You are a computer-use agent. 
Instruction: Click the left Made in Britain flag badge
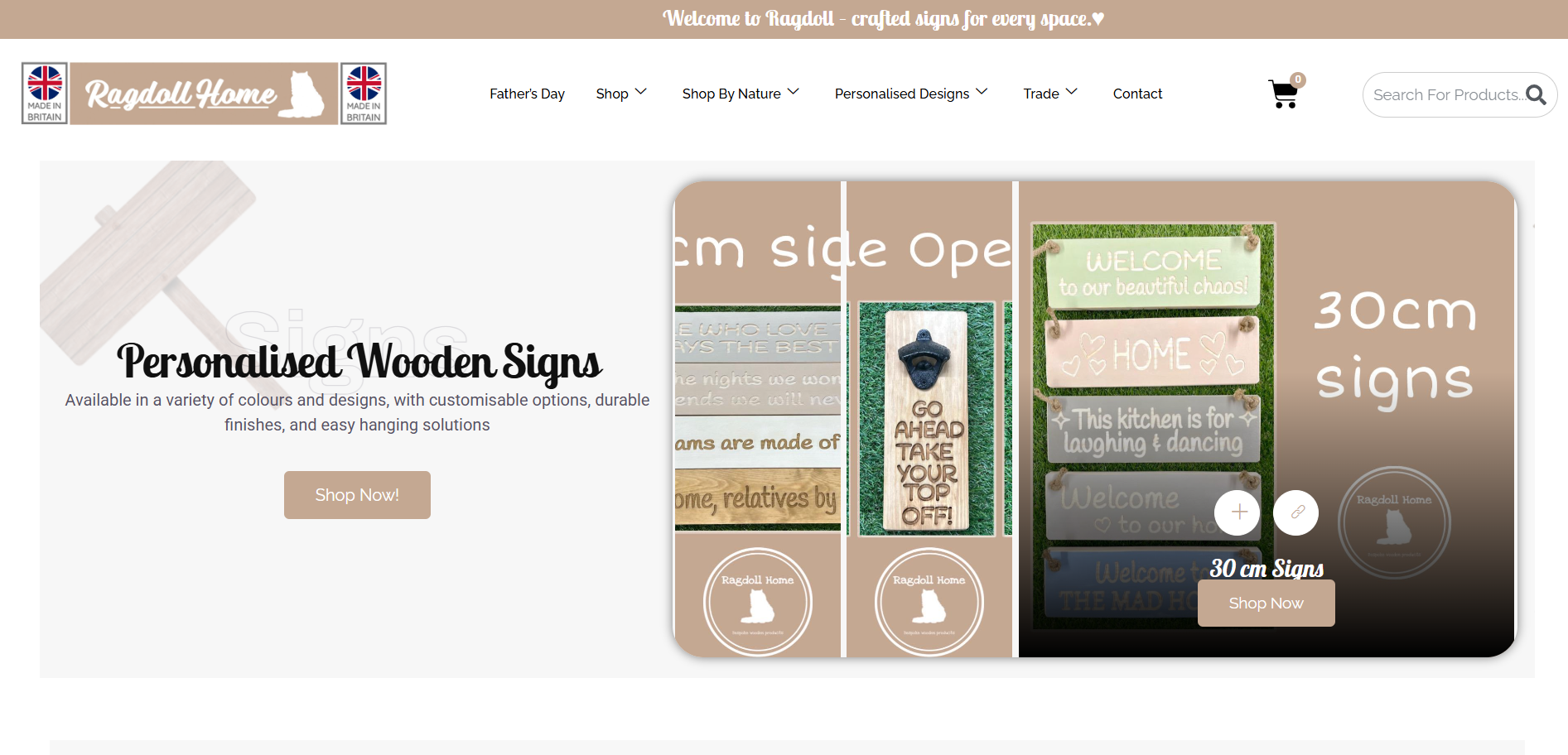click(x=45, y=94)
